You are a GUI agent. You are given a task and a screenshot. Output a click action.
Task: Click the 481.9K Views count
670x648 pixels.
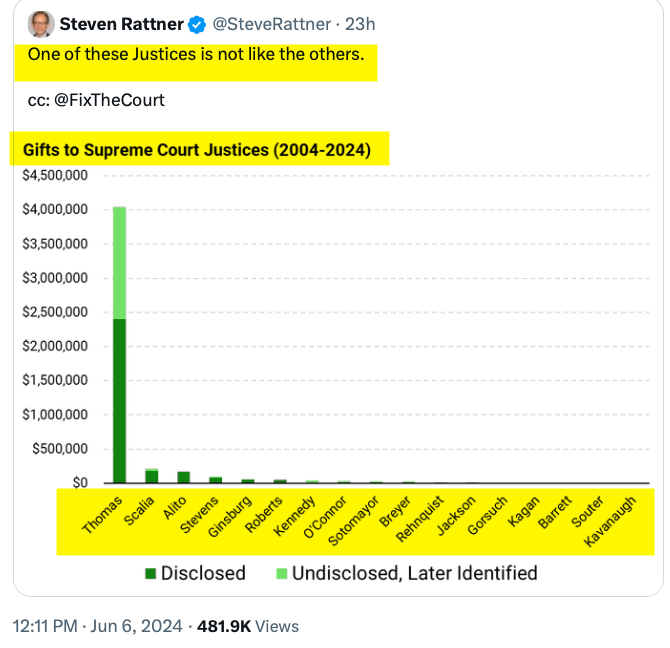[249, 626]
